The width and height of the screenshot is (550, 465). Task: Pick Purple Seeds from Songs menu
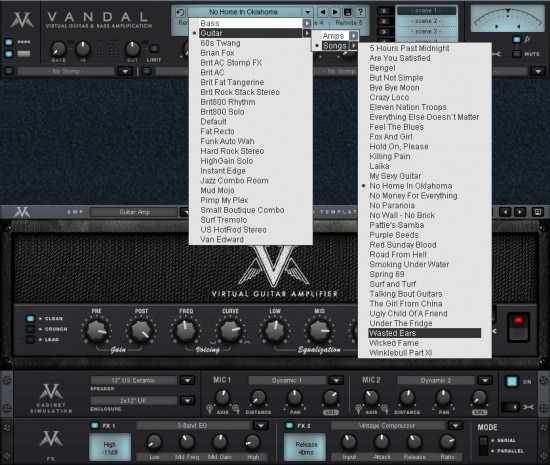[394, 235]
